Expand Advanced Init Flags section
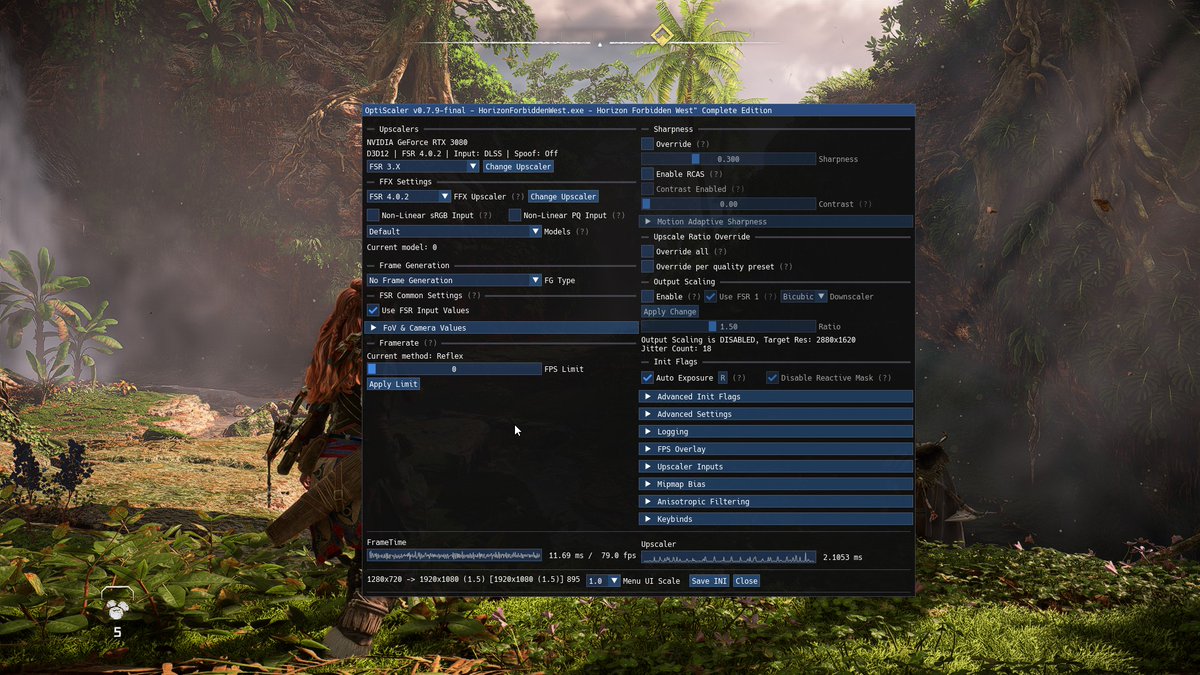The height and width of the screenshot is (675, 1200). tap(776, 396)
